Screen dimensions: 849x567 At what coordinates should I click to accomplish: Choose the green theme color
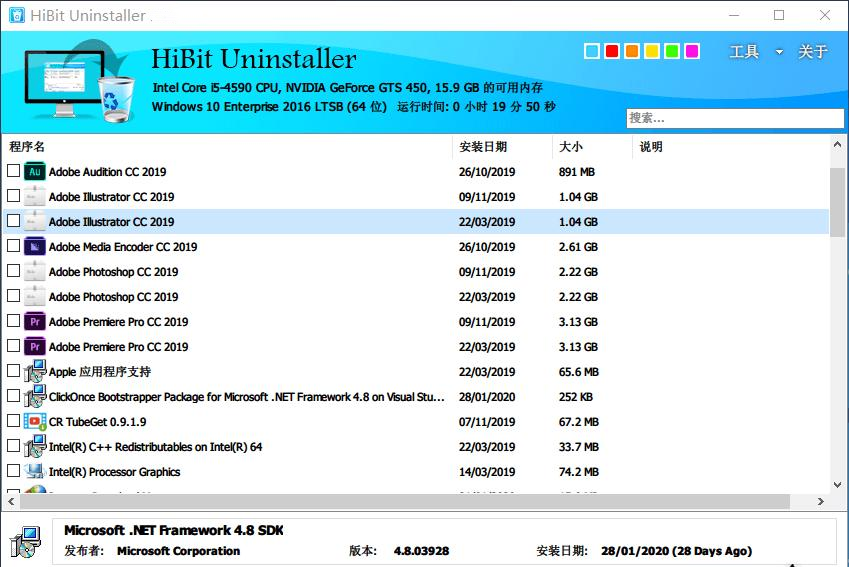(672, 51)
